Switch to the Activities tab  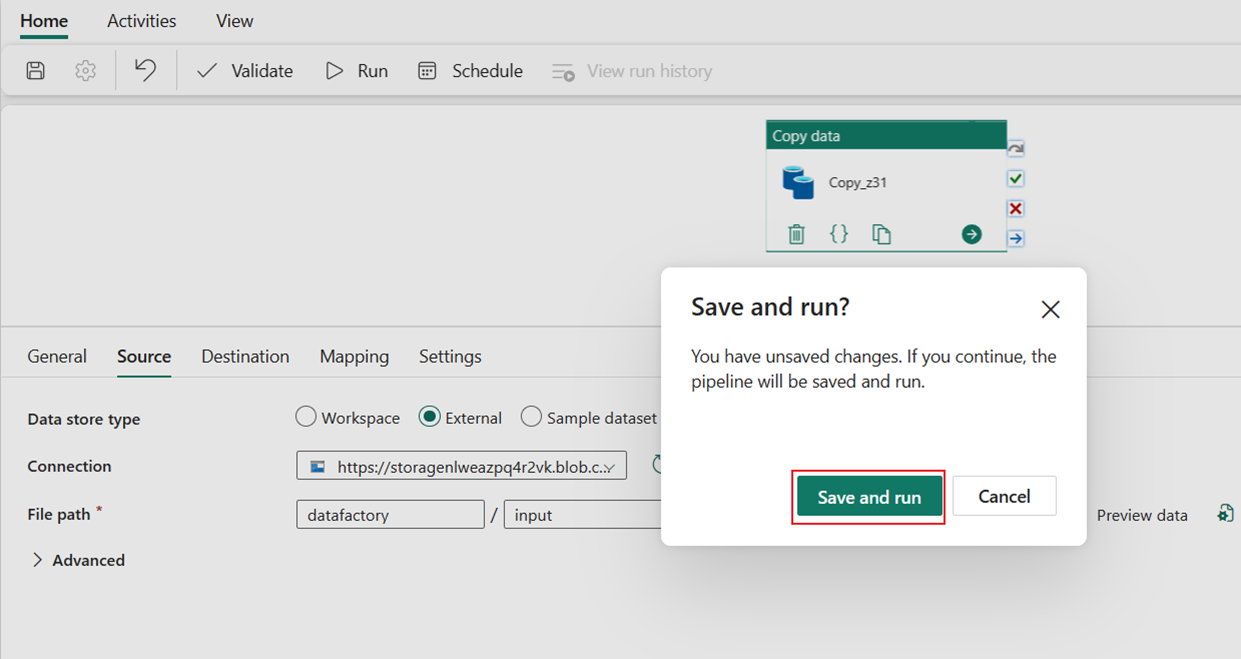(x=141, y=20)
